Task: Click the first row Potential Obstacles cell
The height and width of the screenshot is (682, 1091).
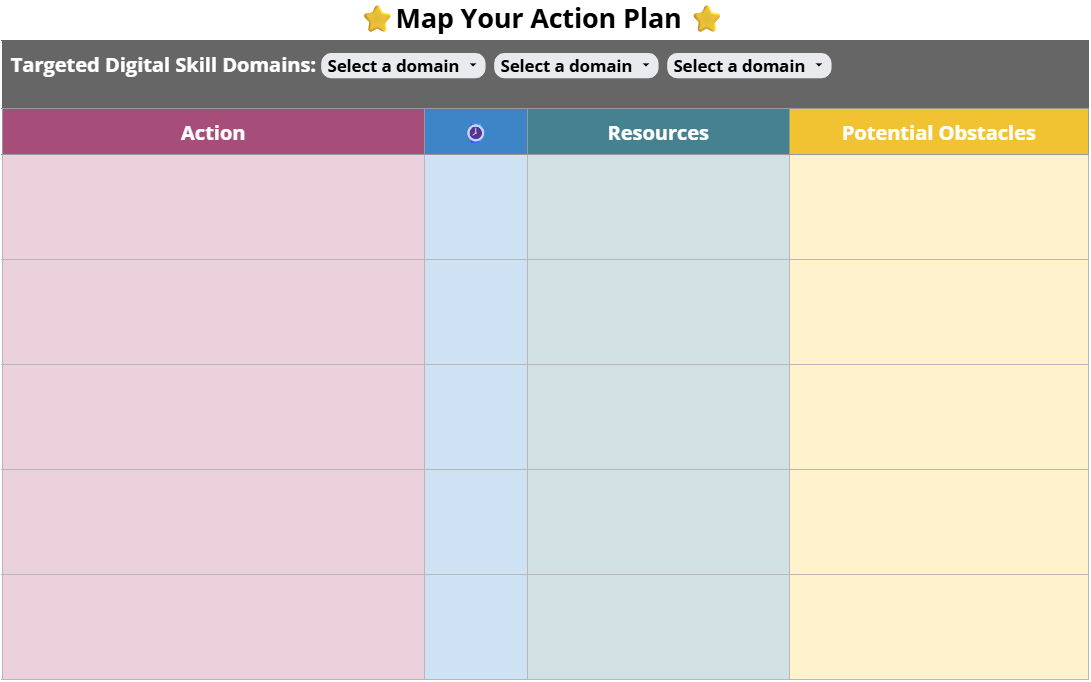Action: tap(937, 207)
